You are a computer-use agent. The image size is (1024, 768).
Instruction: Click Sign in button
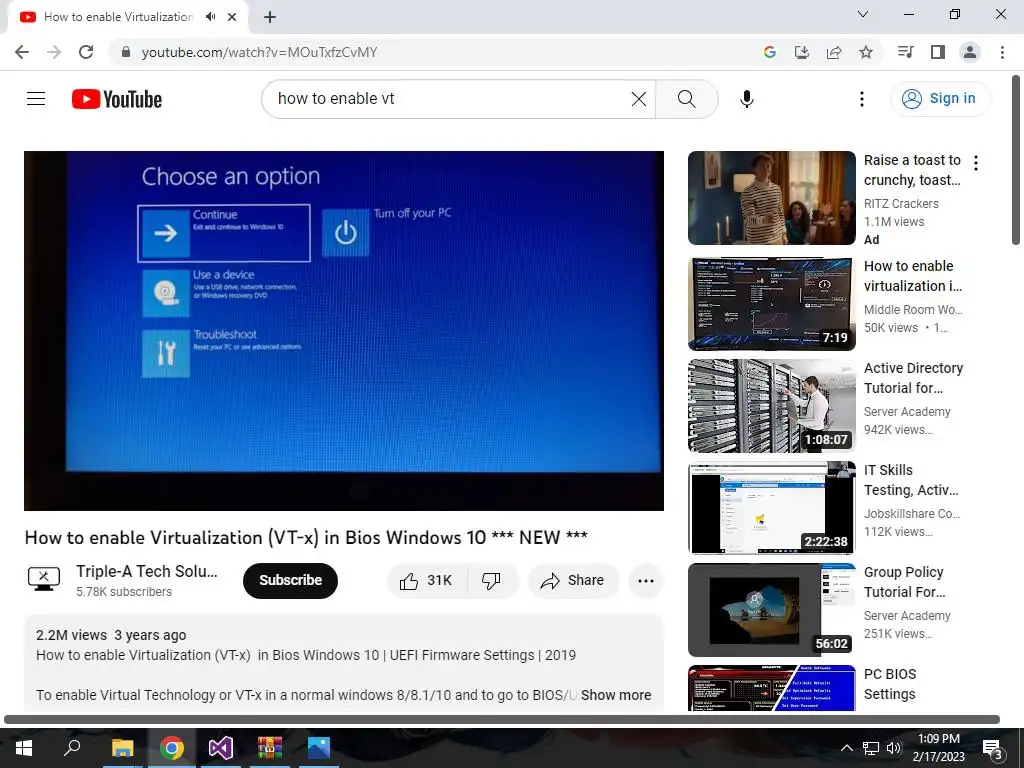click(940, 99)
